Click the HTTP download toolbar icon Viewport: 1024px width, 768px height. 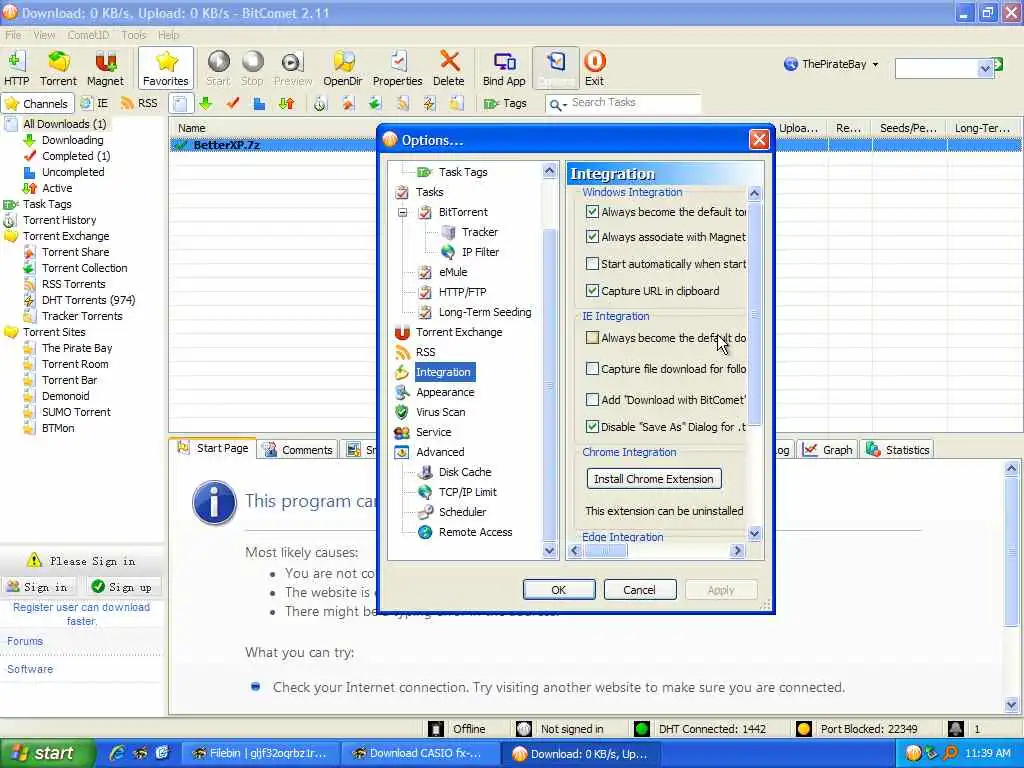16,68
